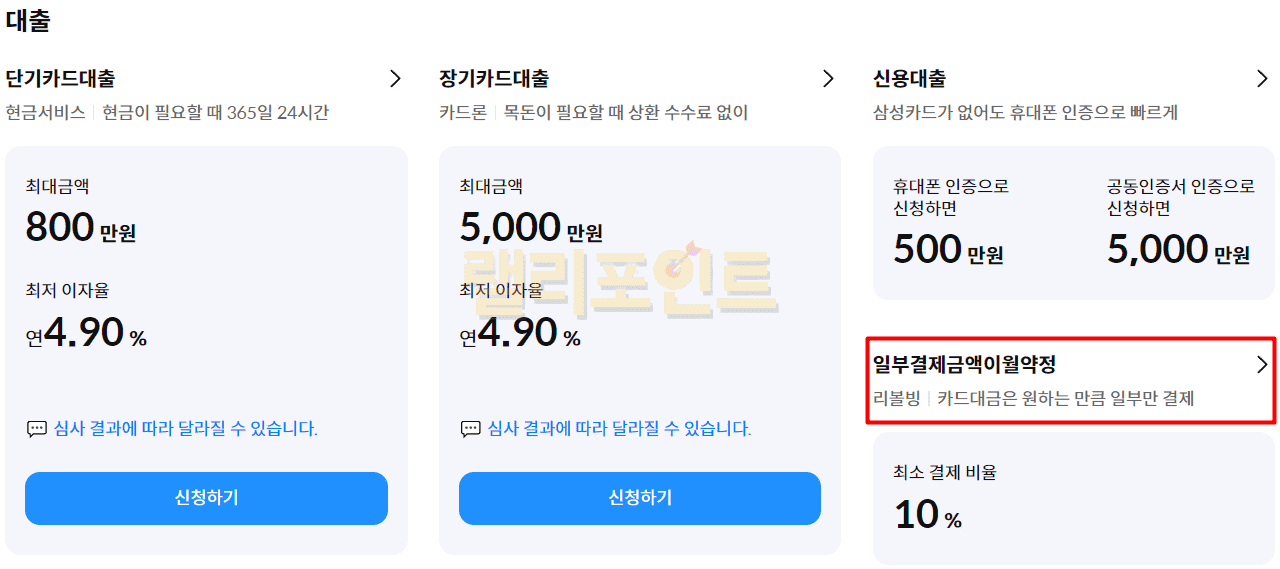Go to the 신용대출 heading
1280x569 pixels.
909,78
